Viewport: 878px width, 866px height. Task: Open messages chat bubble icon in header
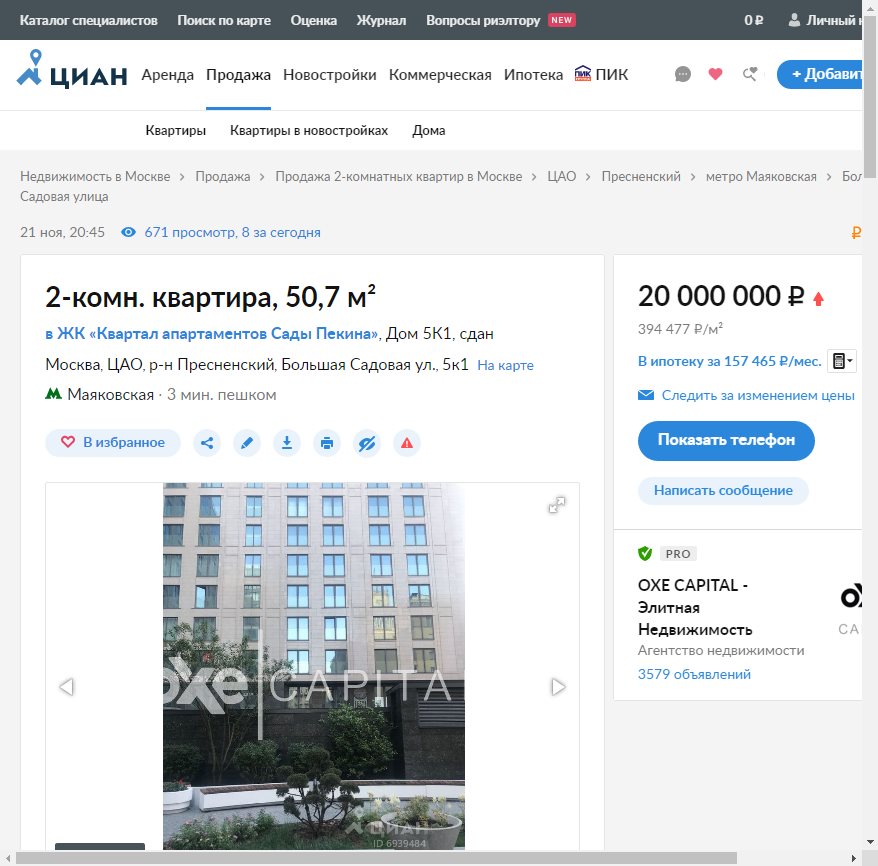click(683, 74)
